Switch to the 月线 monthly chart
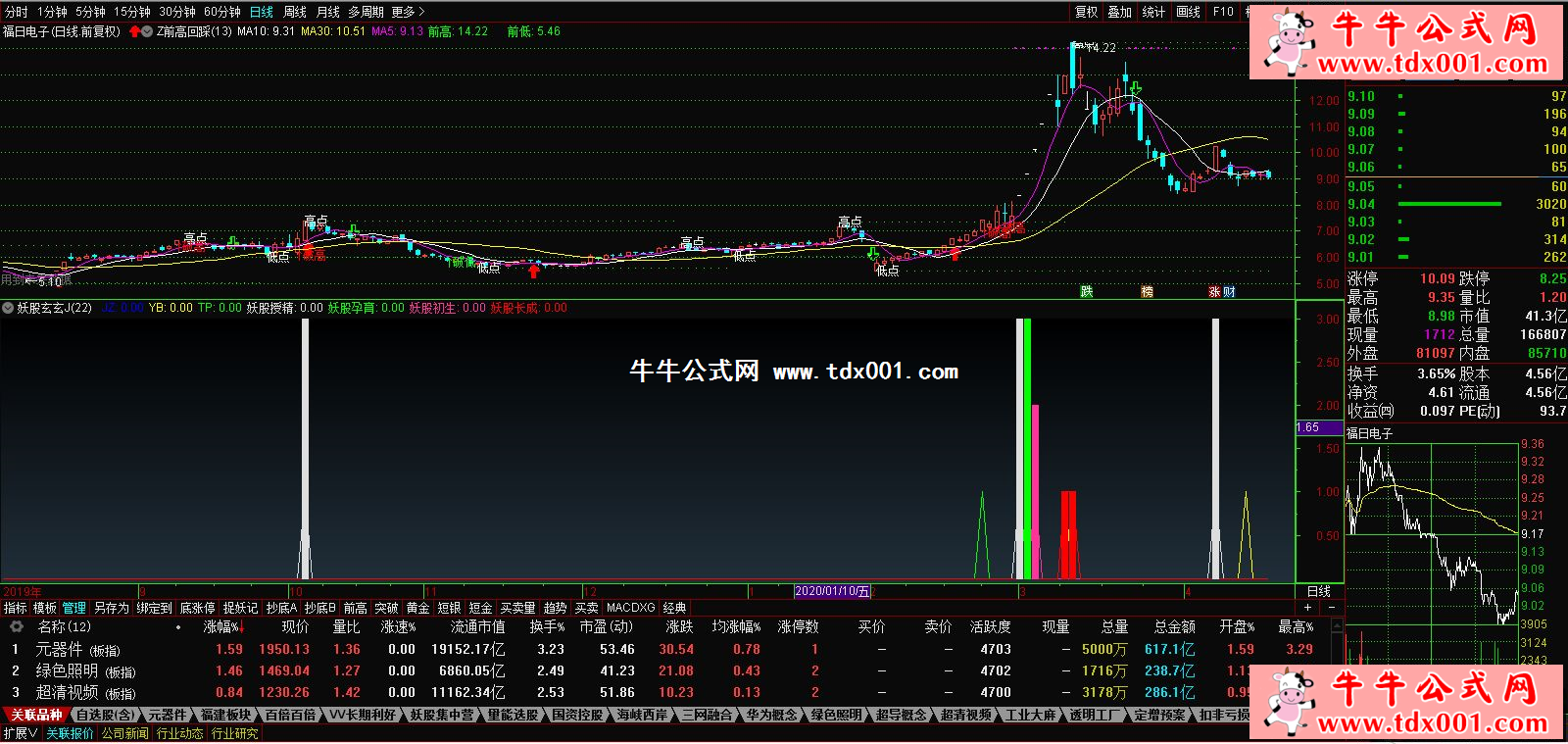 pyautogui.click(x=328, y=12)
